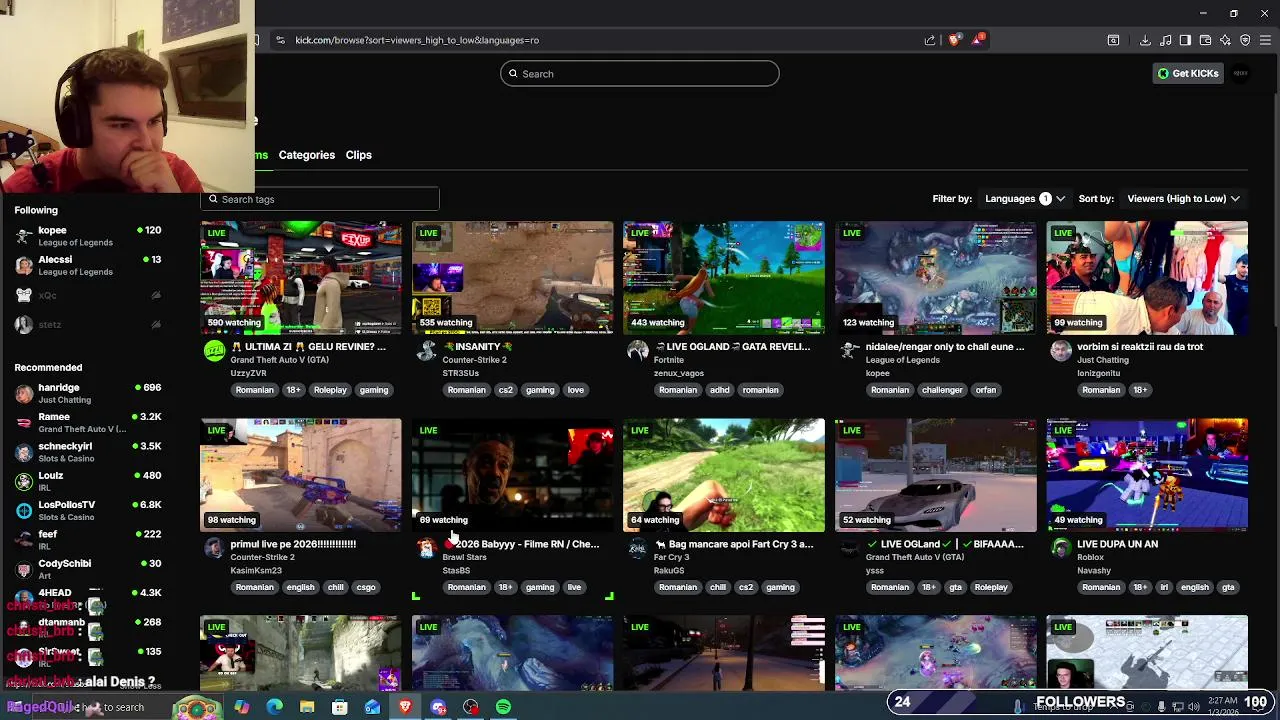Open Far Cry 3 stream thumbnail
The image size is (1280, 720).
click(724, 475)
